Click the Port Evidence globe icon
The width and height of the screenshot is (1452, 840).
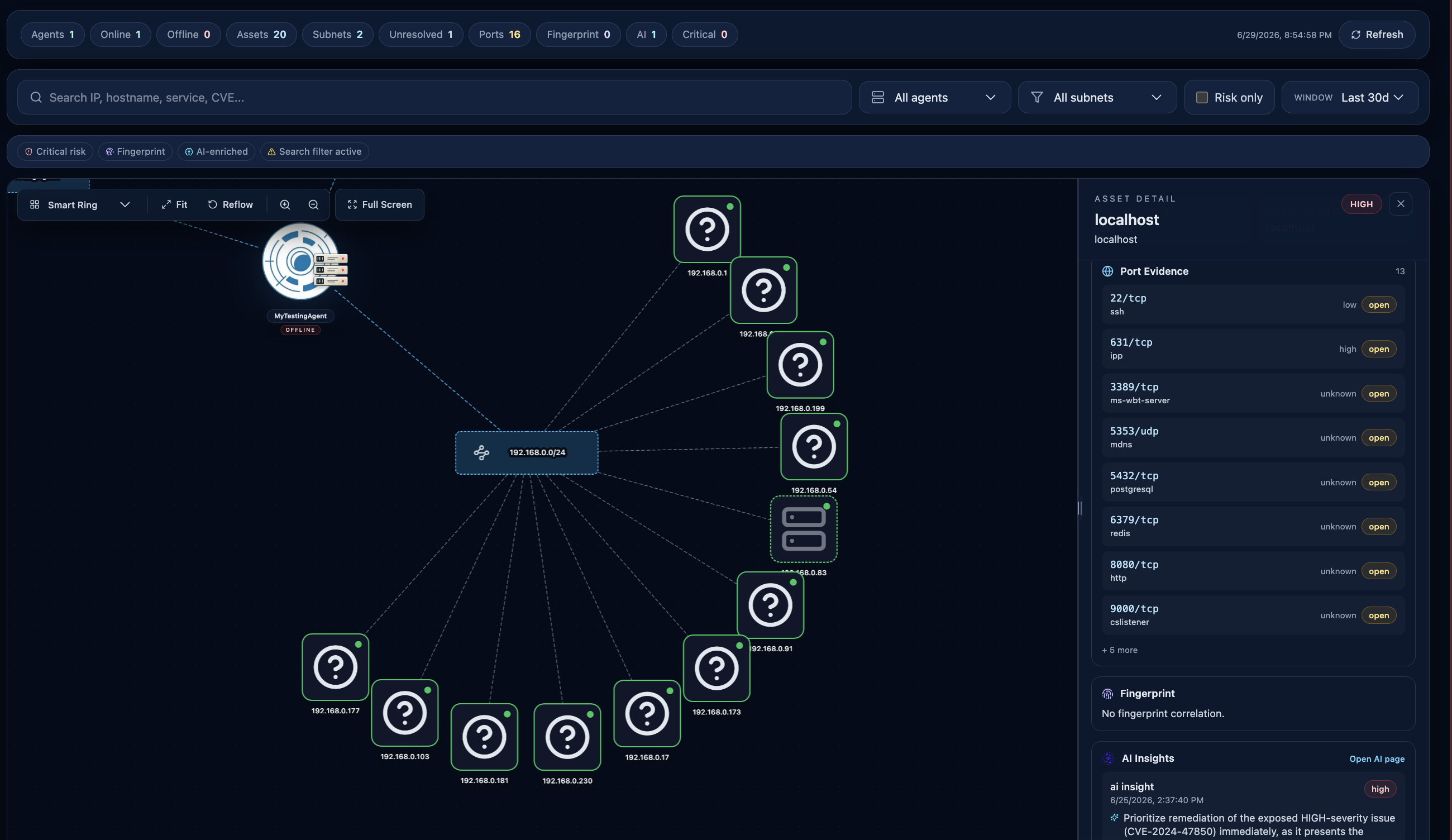point(1107,271)
